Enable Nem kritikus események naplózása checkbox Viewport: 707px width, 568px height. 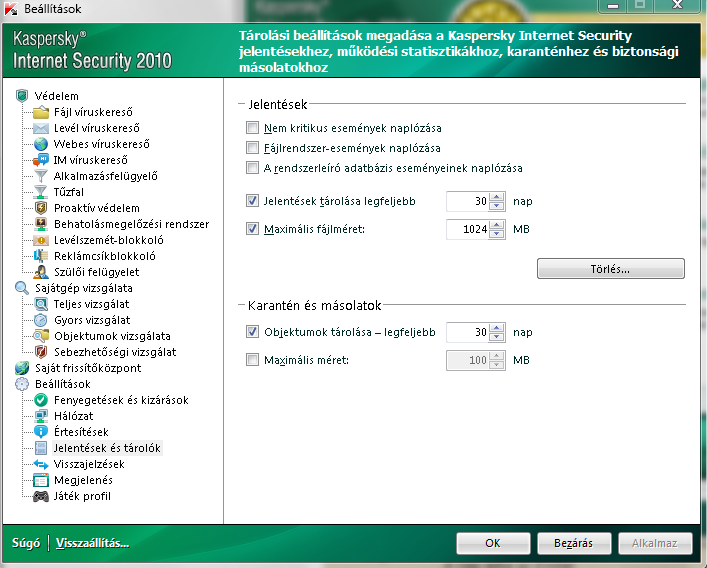click(252, 128)
